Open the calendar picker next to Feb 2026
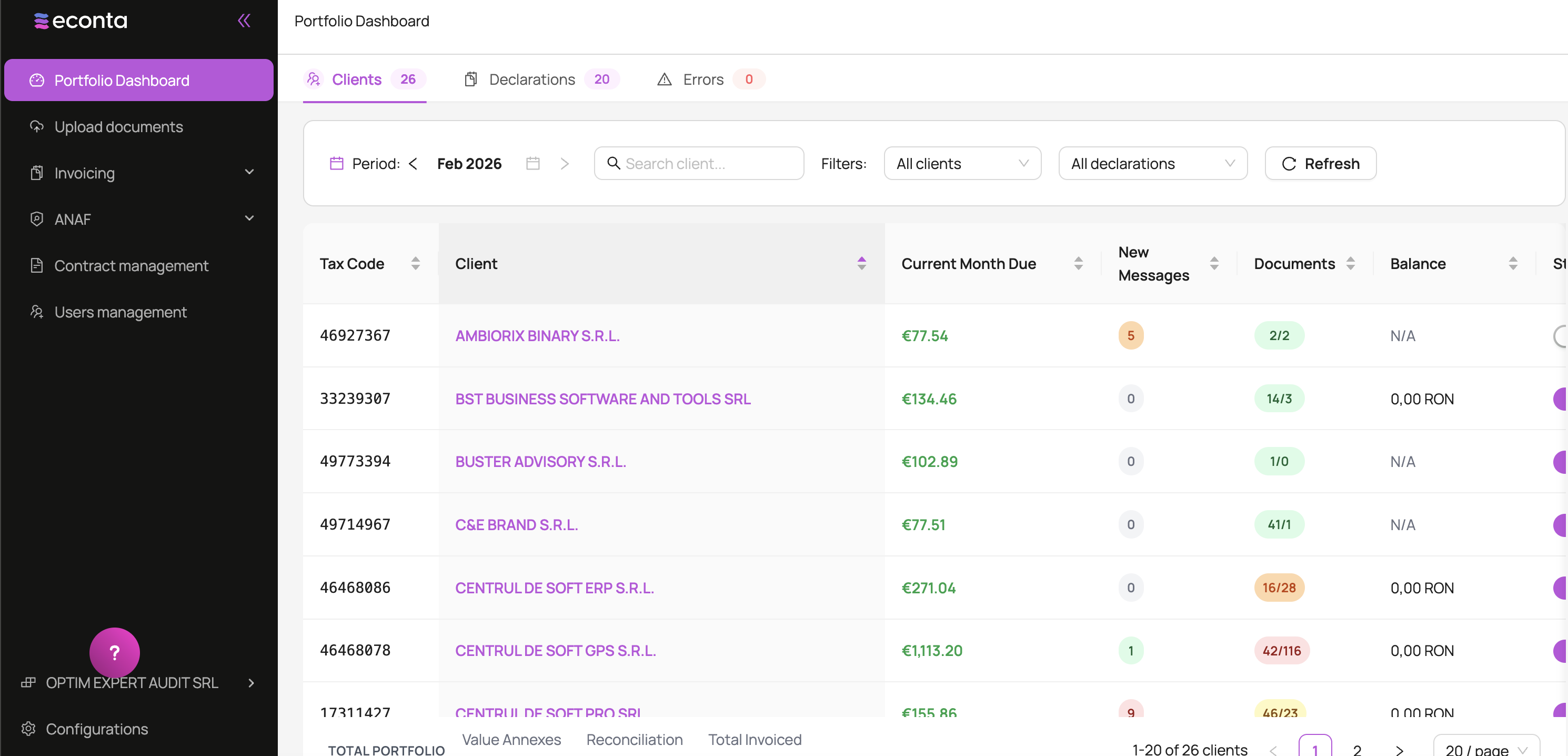The height and width of the screenshot is (756, 1568). 532,163
